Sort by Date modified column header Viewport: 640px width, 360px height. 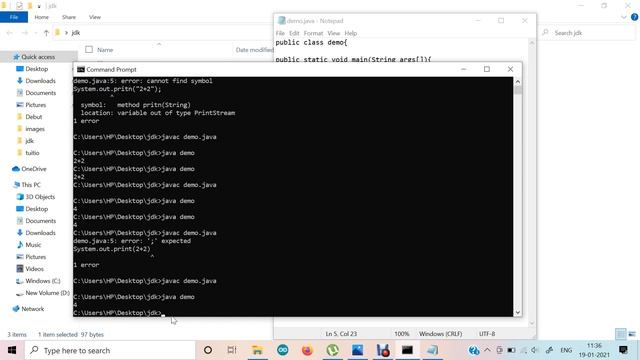click(254, 50)
